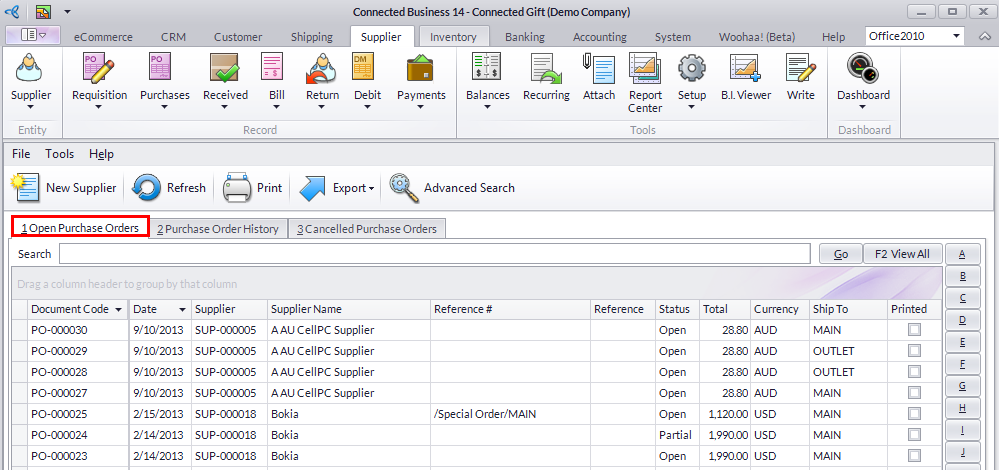Check Printed box for PO-000030
999x470 pixels.
(x=914, y=330)
